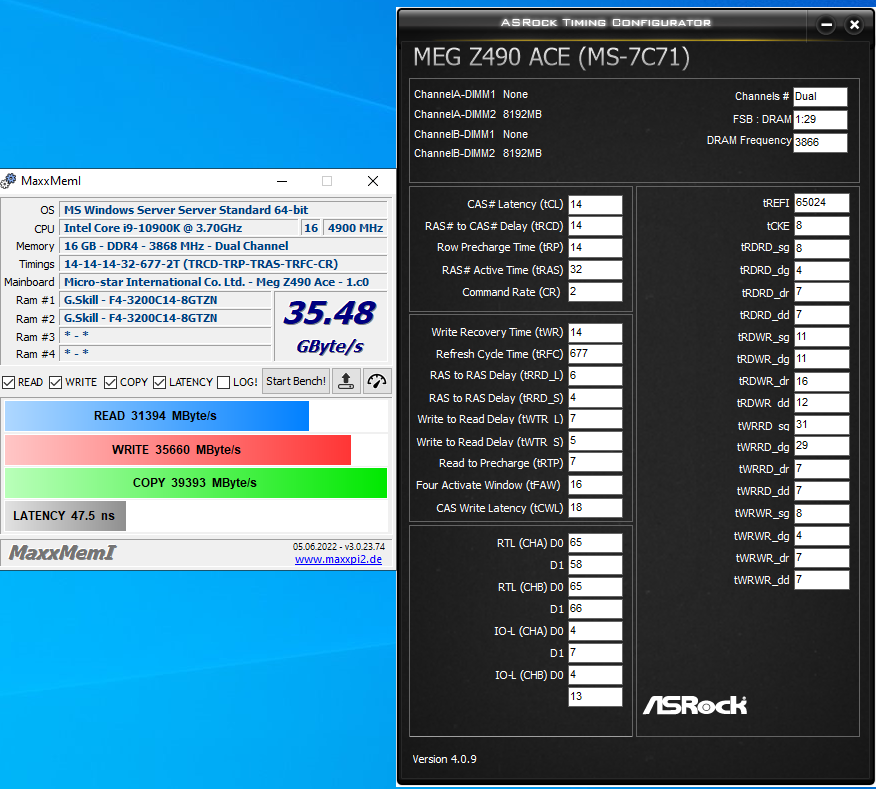Click the Memory 16 GB DDR4 3868 MHz text
This screenshot has width=876, height=789.
(176, 246)
